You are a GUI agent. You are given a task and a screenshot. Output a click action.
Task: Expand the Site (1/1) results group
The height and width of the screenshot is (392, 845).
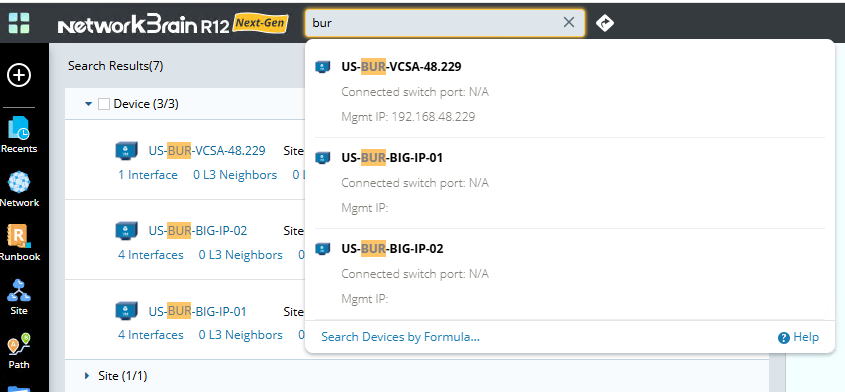(88, 375)
